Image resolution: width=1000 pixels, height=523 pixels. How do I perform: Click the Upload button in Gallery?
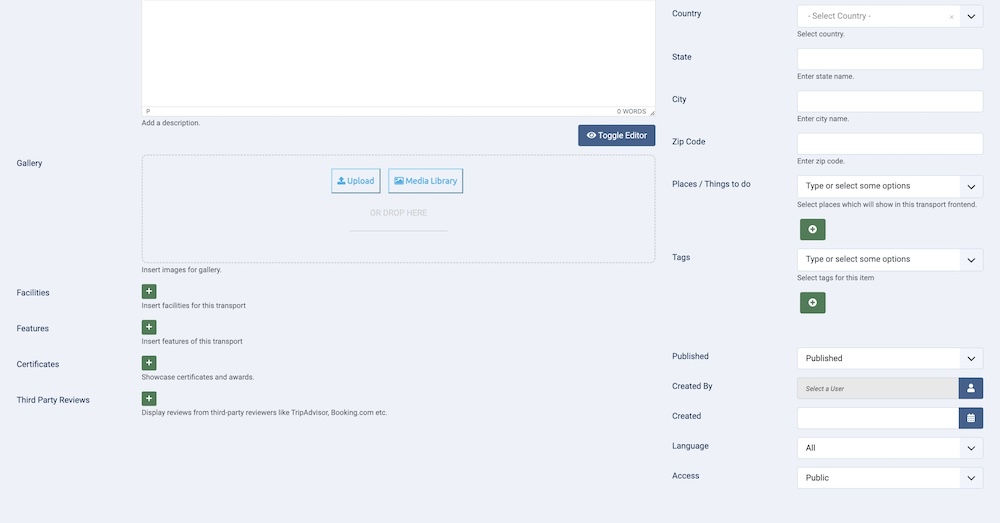tap(356, 181)
